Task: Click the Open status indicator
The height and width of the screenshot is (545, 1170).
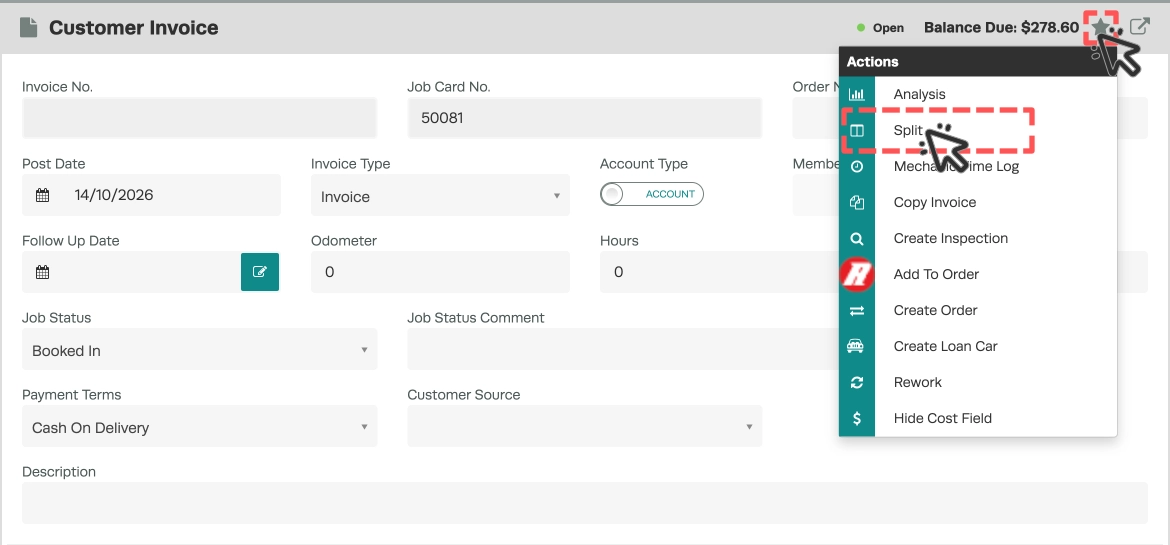Action: pos(880,28)
